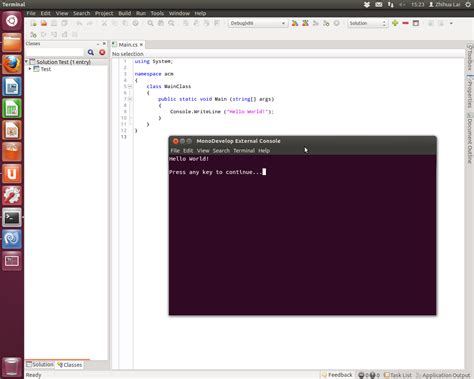Open LibreOffice Calc from the launcher

coord(12,108)
